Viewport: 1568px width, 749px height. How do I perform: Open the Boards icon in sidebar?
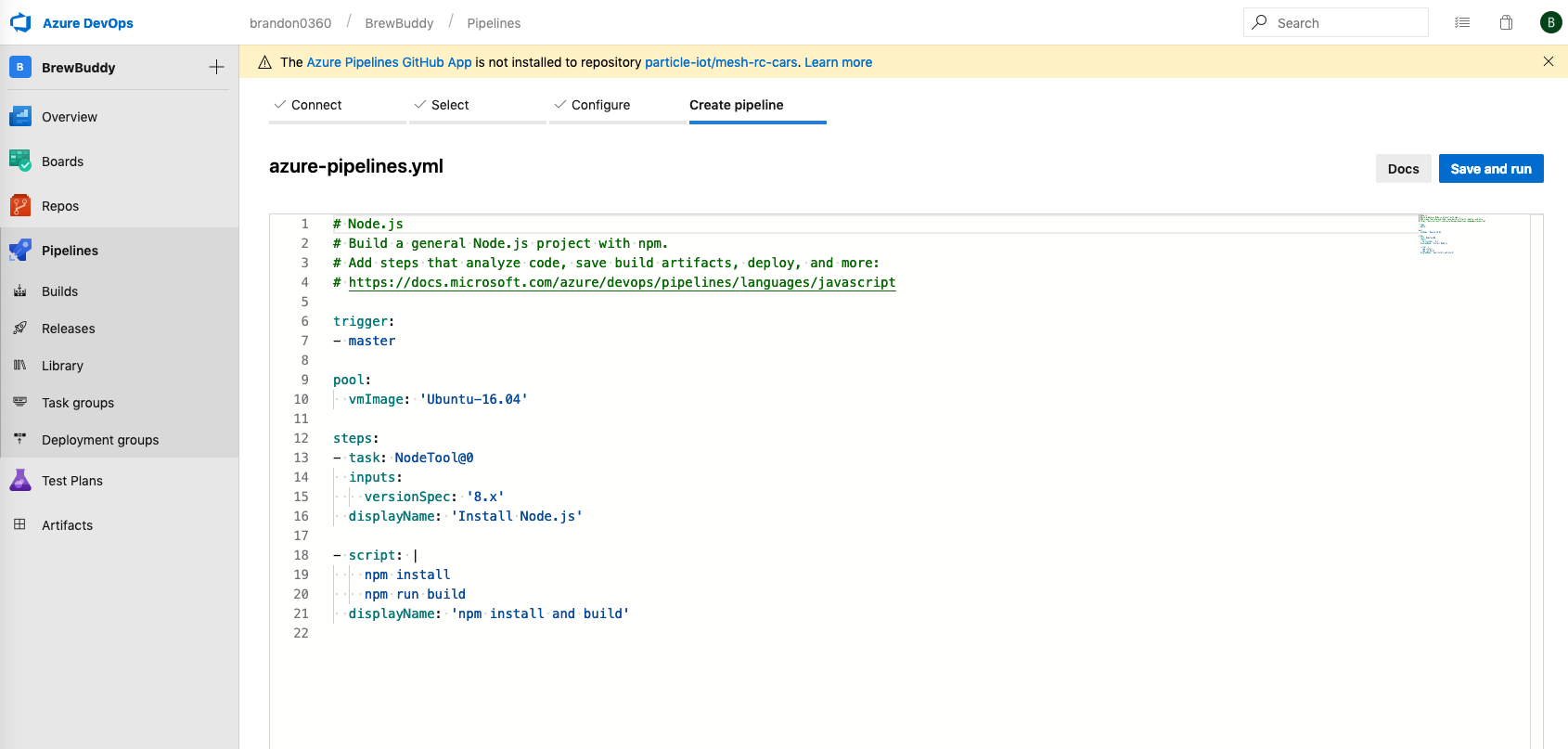pyautogui.click(x=20, y=161)
